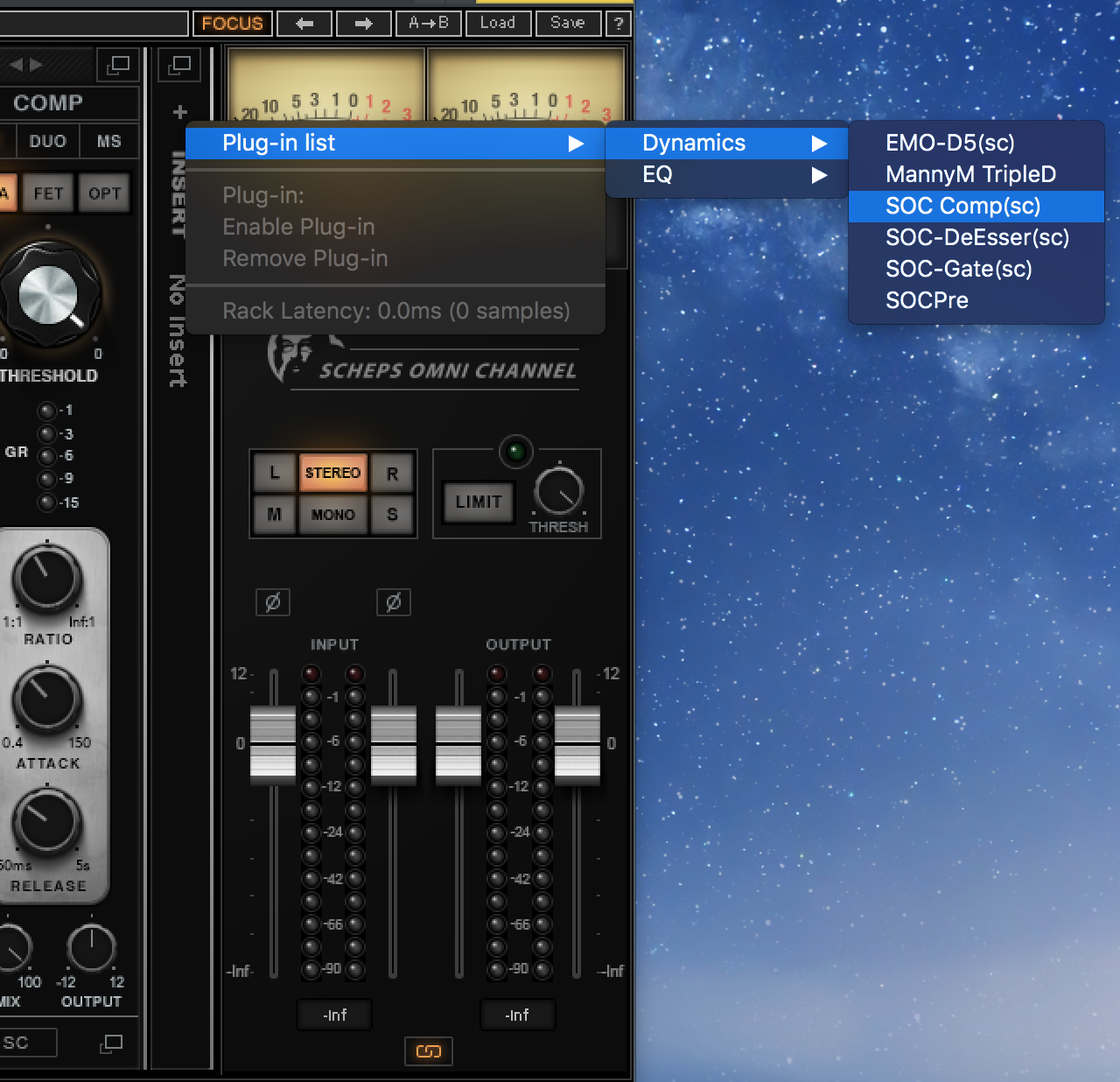
Task: Toggle the stereo link chain icon at bottom
Action: pyautogui.click(x=429, y=1050)
